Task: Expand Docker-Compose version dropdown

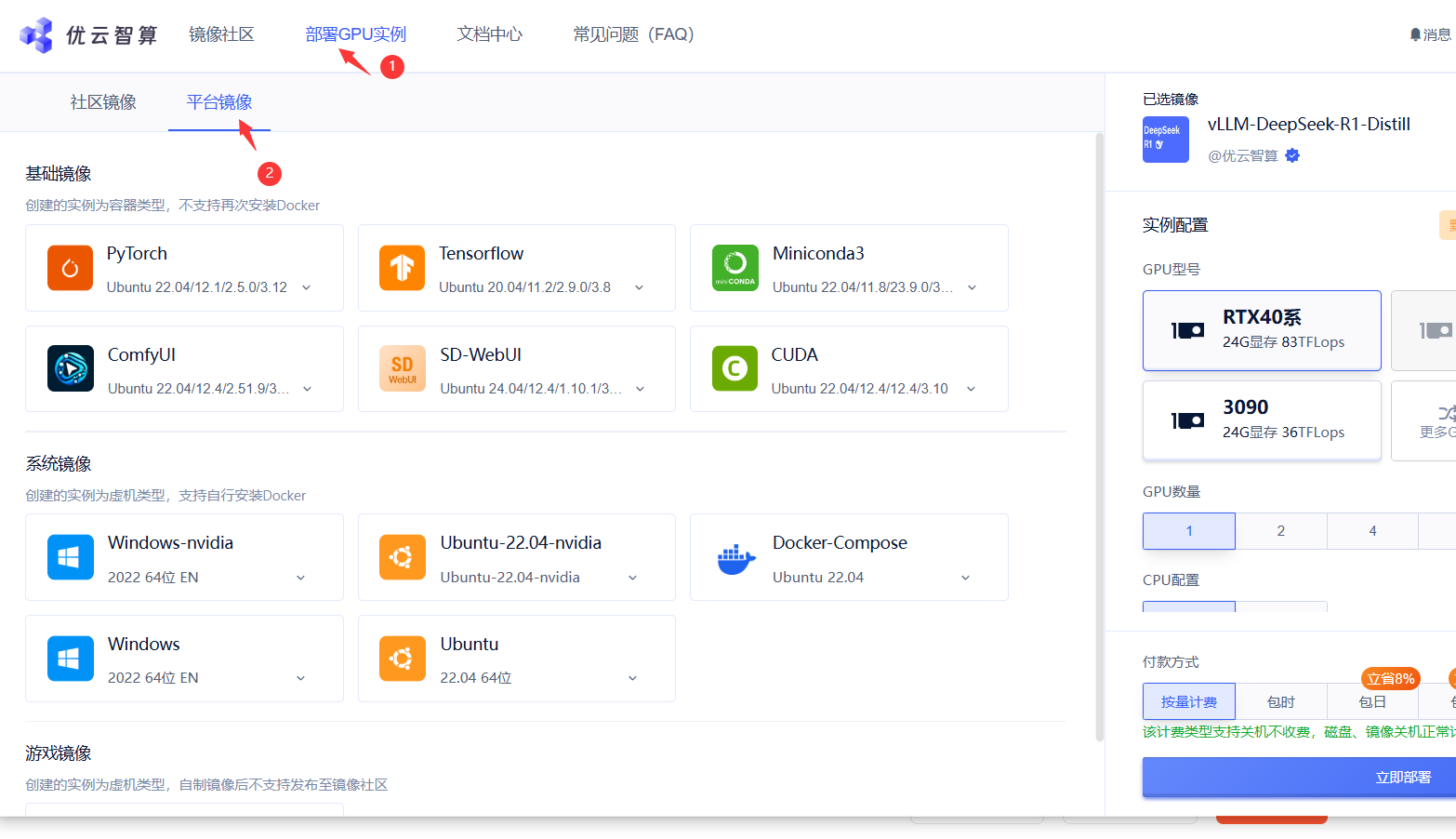Action: click(965, 578)
